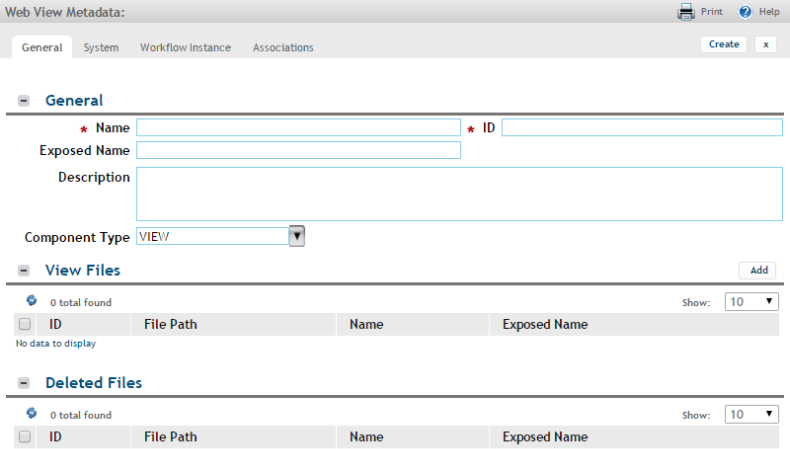Click '0 total found' under Deleted Files
The width and height of the screenshot is (790, 449).
point(81,415)
